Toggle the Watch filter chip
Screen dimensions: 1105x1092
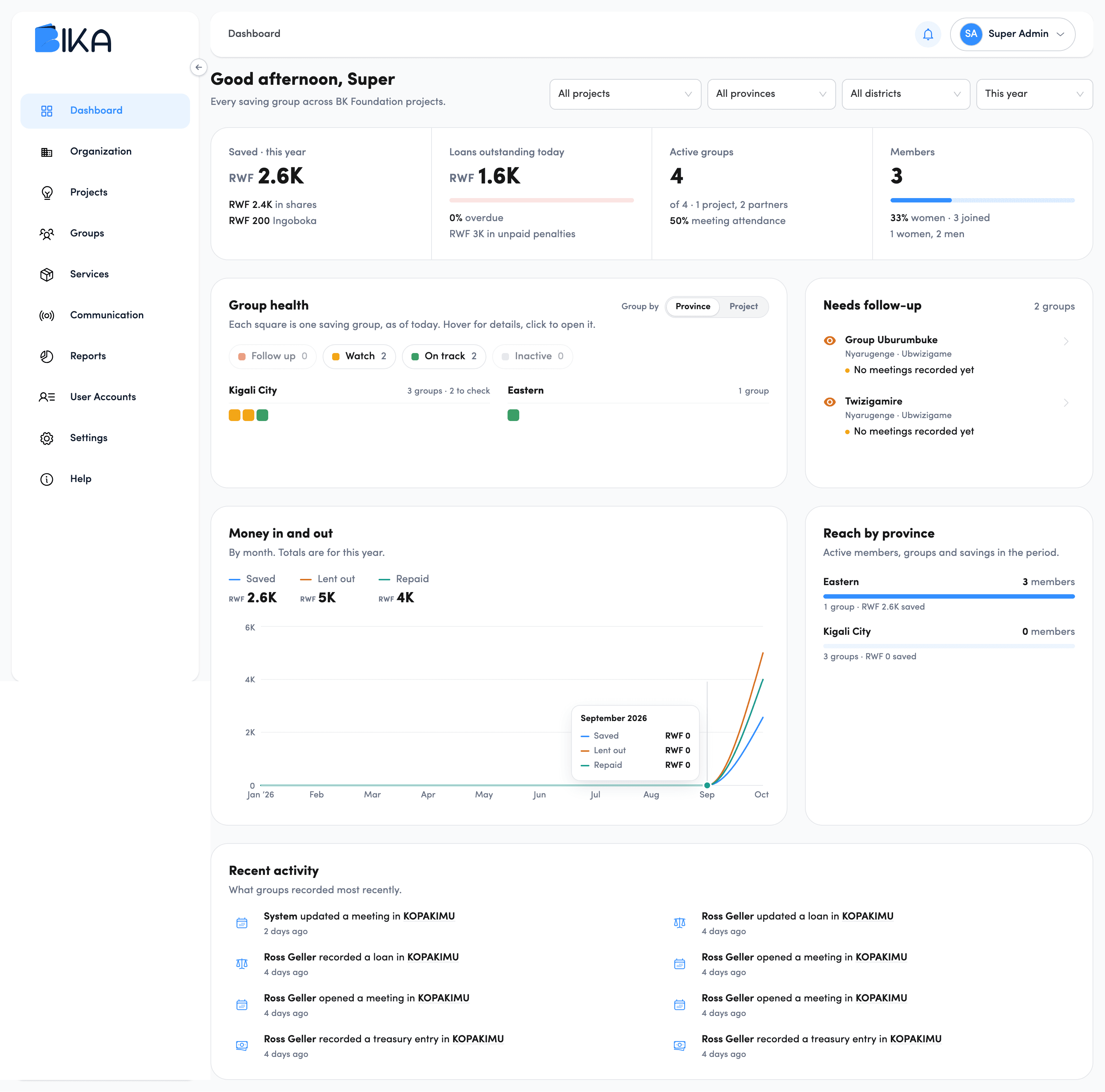(359, 356)
